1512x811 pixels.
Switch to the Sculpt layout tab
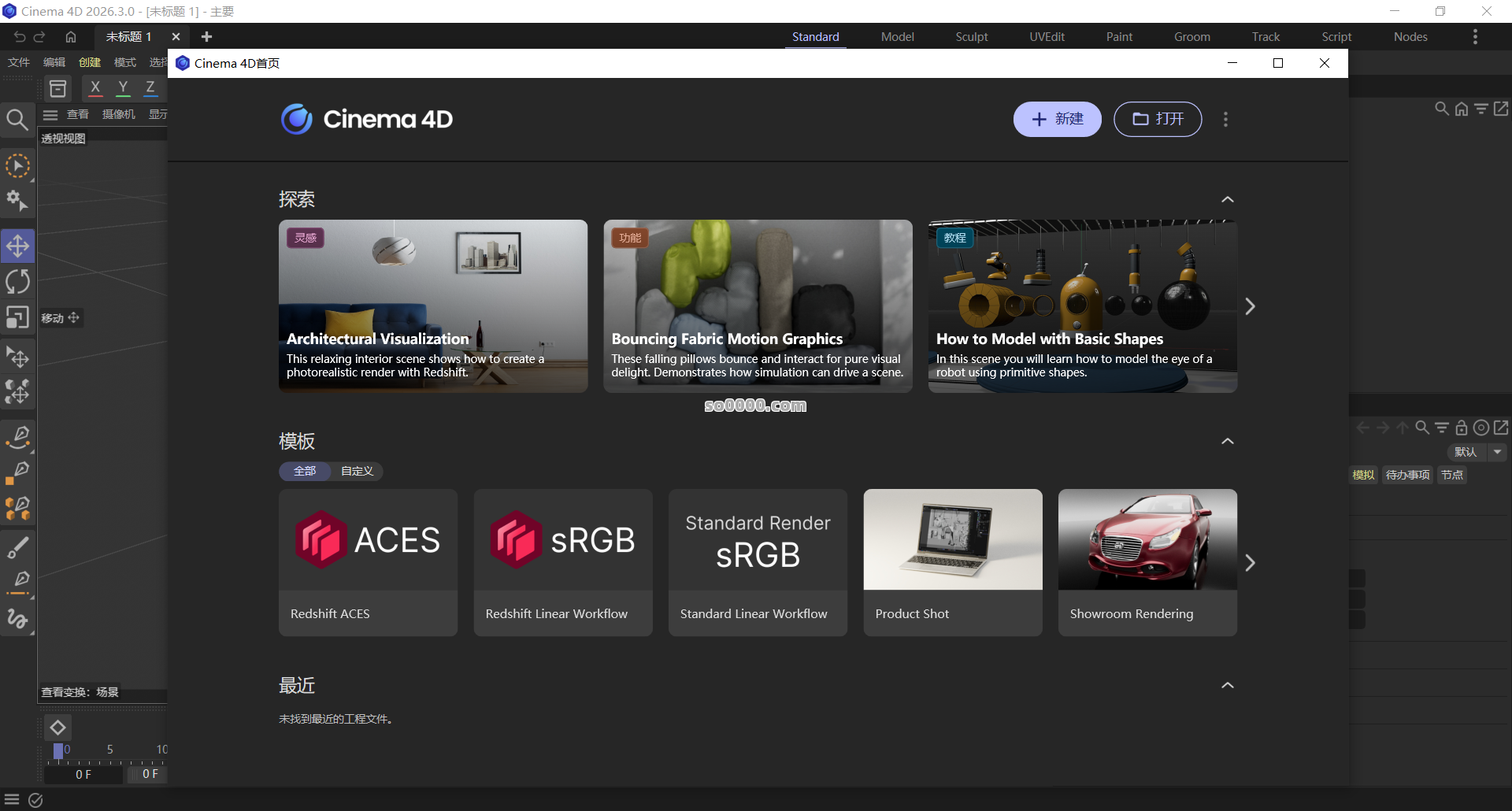[972, 37]
